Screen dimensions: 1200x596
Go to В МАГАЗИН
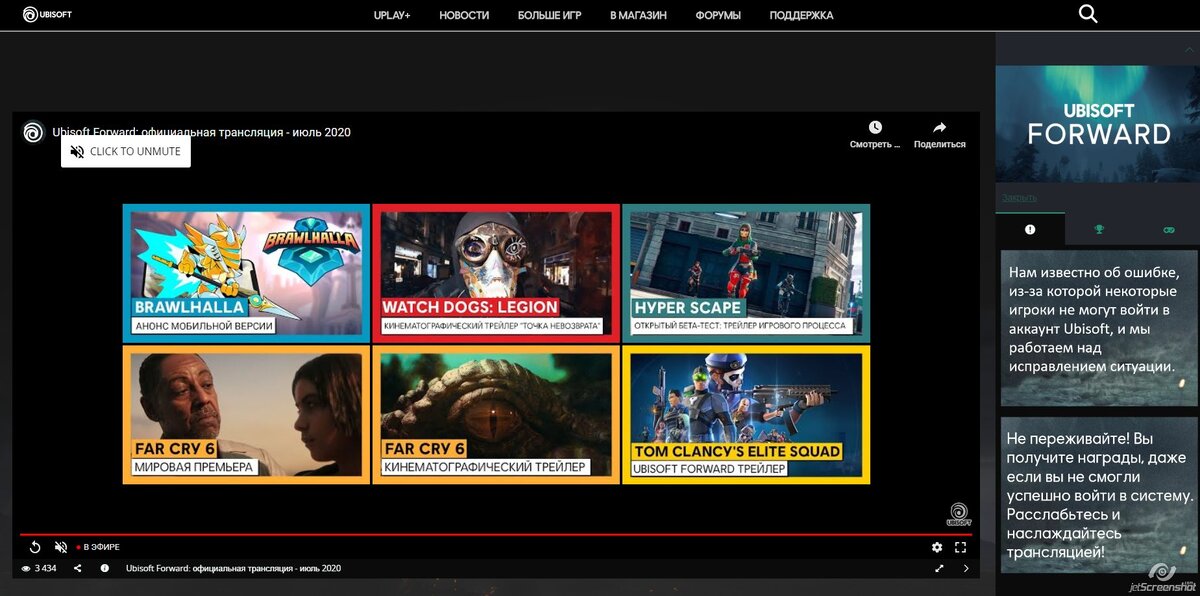638,15
